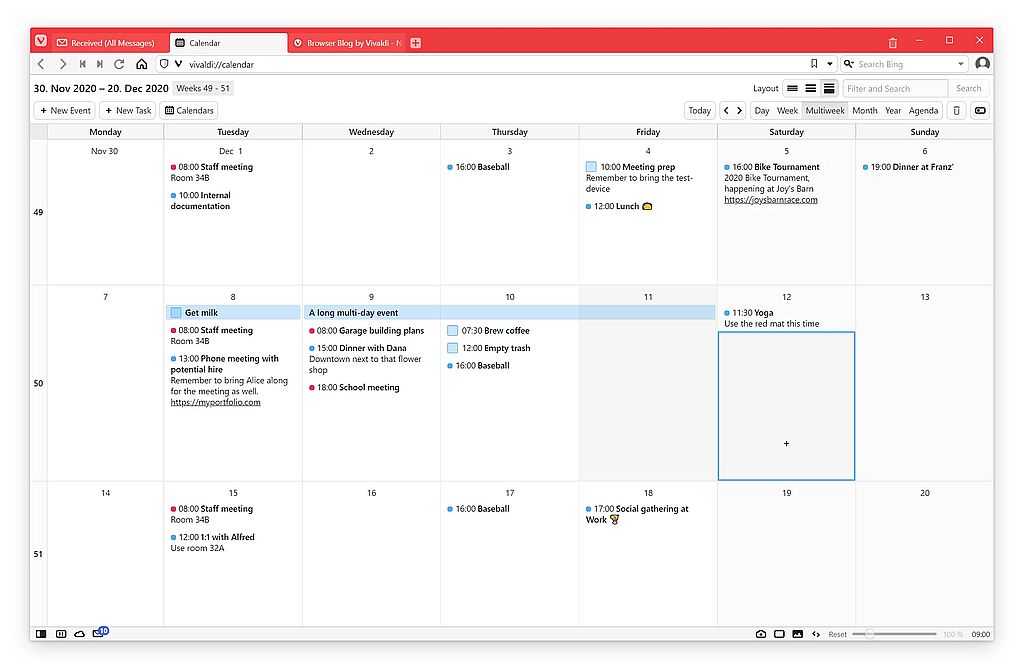Open the myportfolio.com link
1024x668 pixels.
tap(216, 402)
